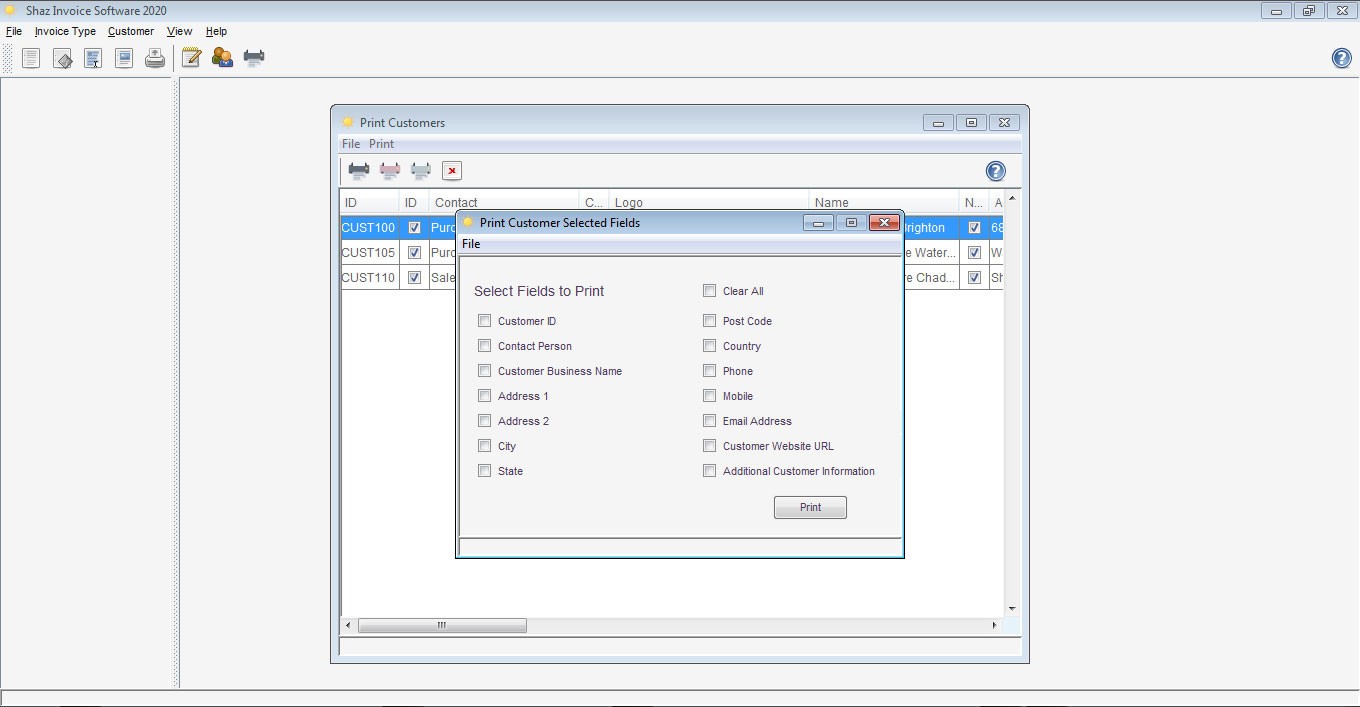Screen dimensions: 1360x707
Task: Open the main File menu
Action: point(14,32)
